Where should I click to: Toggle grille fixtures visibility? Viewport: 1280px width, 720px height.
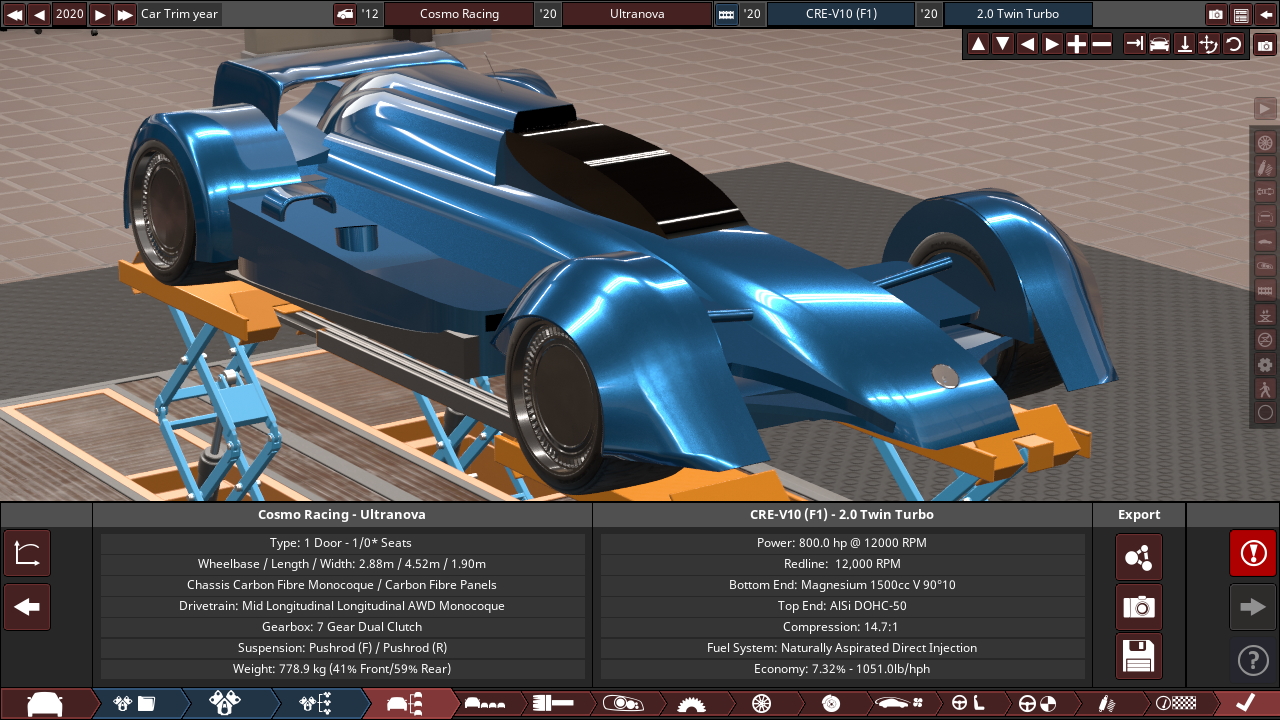coord(1265,290)
